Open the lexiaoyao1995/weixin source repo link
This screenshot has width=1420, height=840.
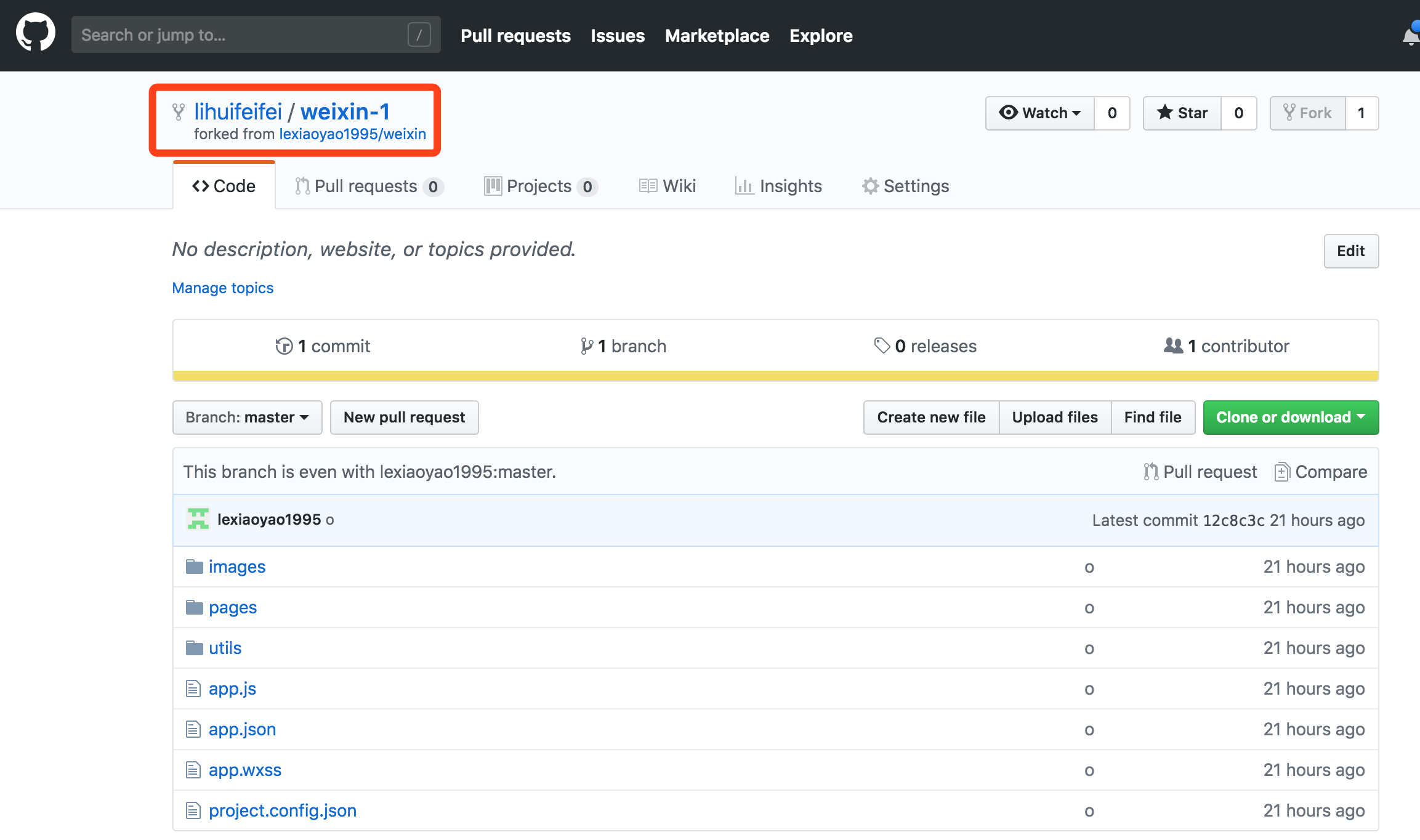(x=353, y=134)
